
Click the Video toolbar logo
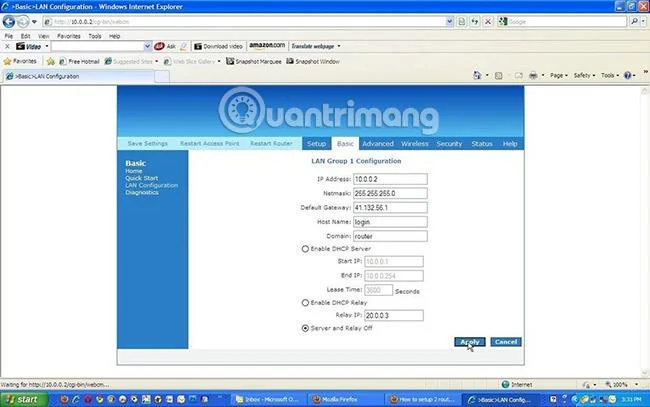point(29,46)
